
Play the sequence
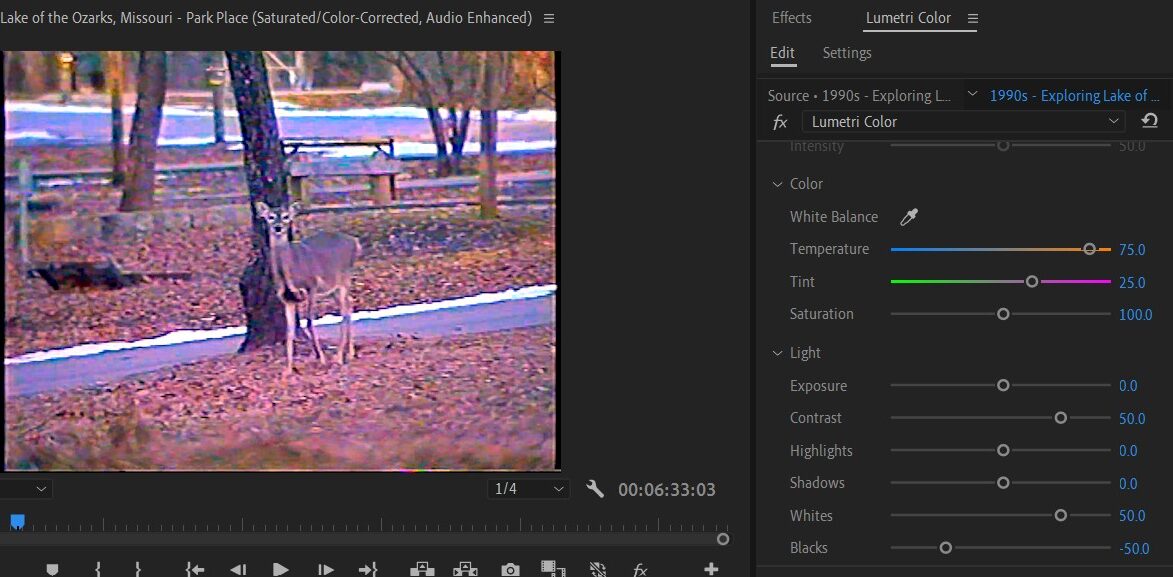[281, 570]
